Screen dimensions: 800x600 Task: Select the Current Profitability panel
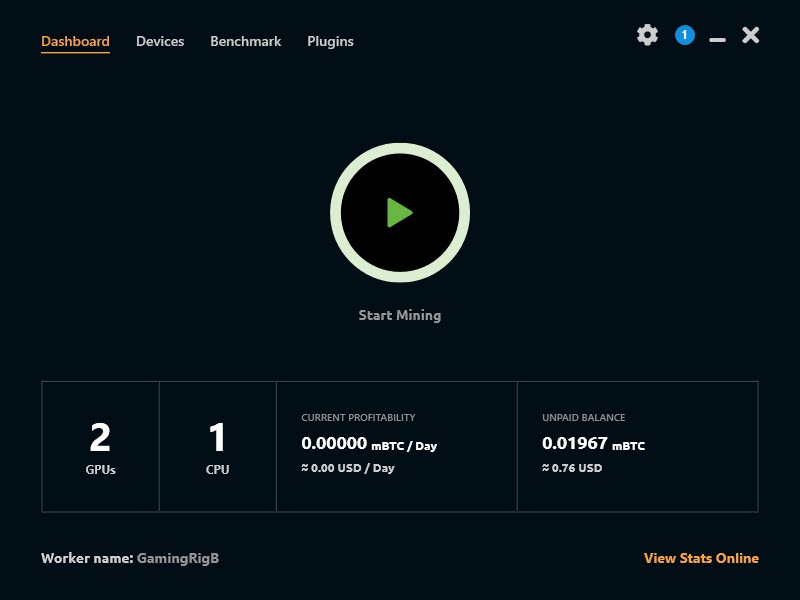(397, 446)
